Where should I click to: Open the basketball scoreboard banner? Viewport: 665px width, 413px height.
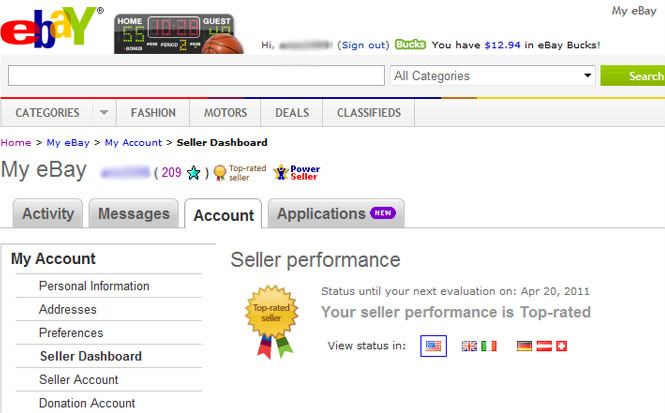pos(179,34)
